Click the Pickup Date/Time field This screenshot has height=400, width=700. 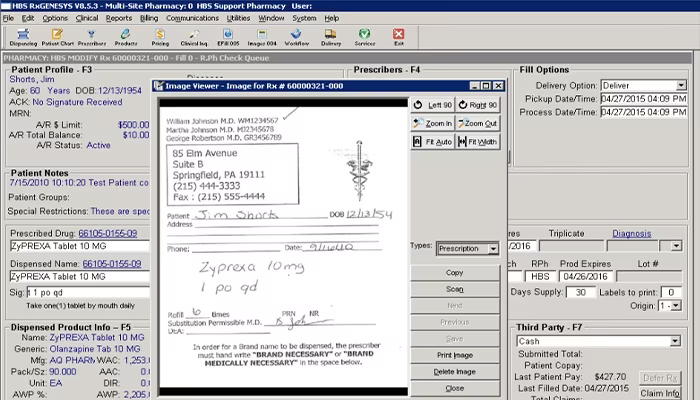pyautogui.click(x=644, y=99)
